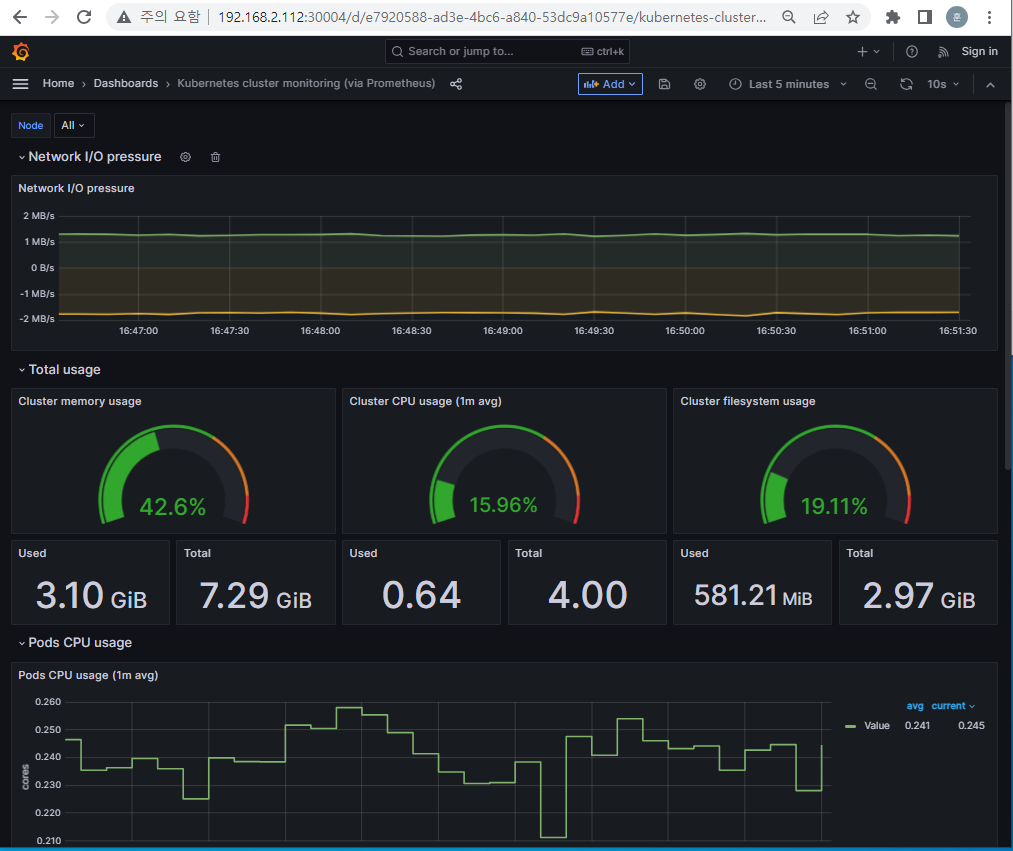Click filesystem Total value 2.97 GiB
The image size is (1013, 851).
coord(919,595)
